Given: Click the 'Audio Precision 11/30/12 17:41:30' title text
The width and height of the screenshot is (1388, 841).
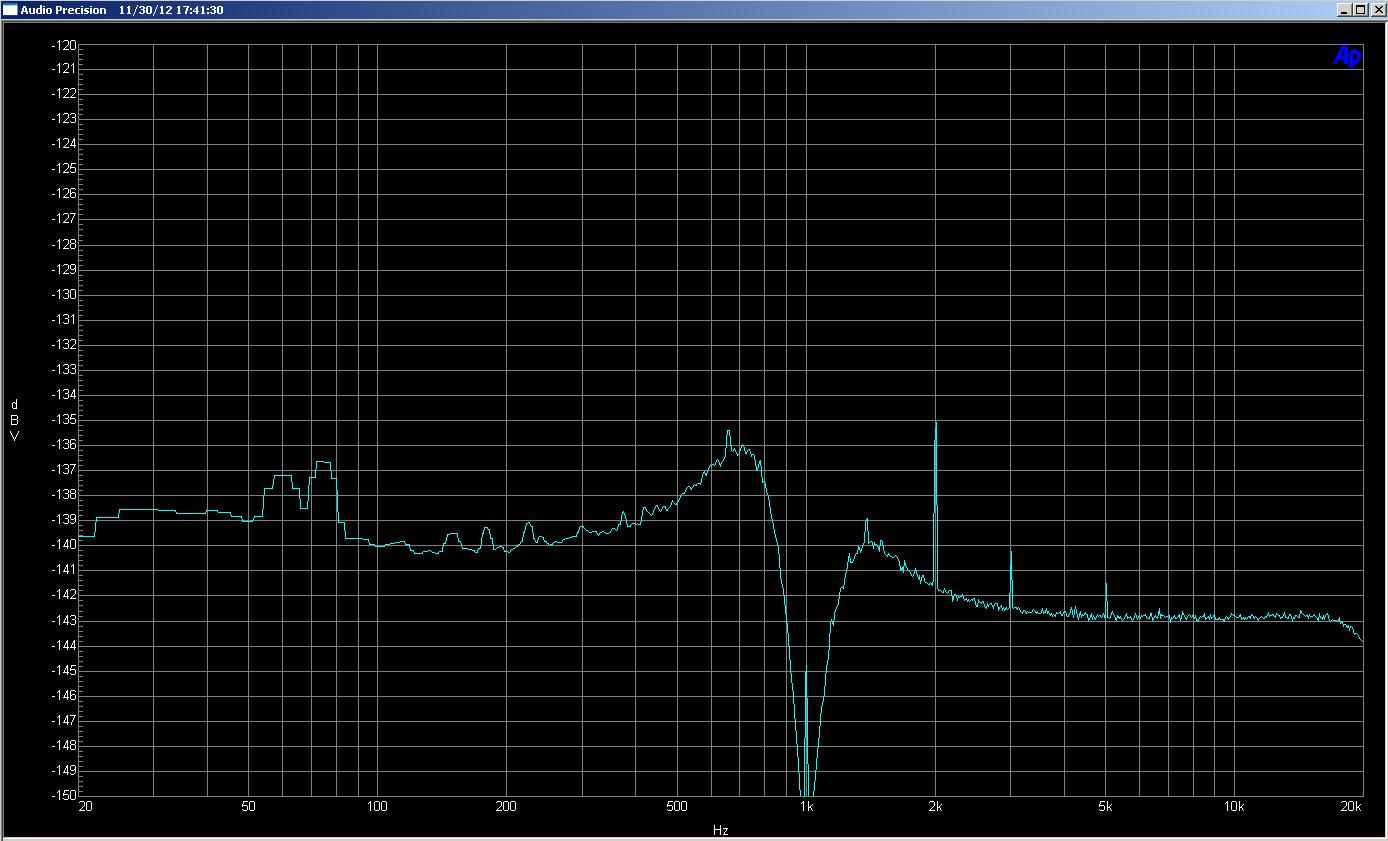Looking at the screenshot, I should [x=121, y=10].
